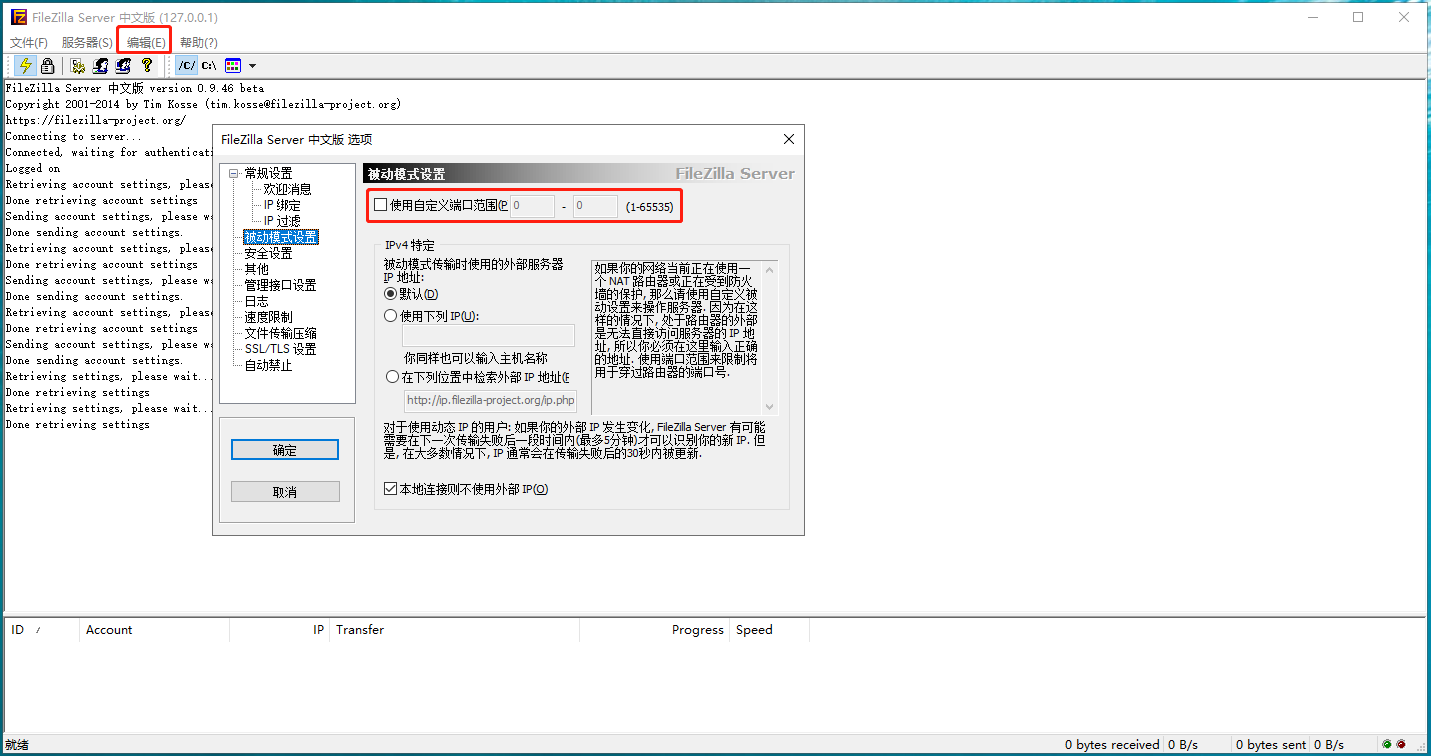This screenshot has width=1431, height=756.
Task: Select the 使用下列 IP(U) radio option
Action: pyautogui.click(x=391, y=316)
